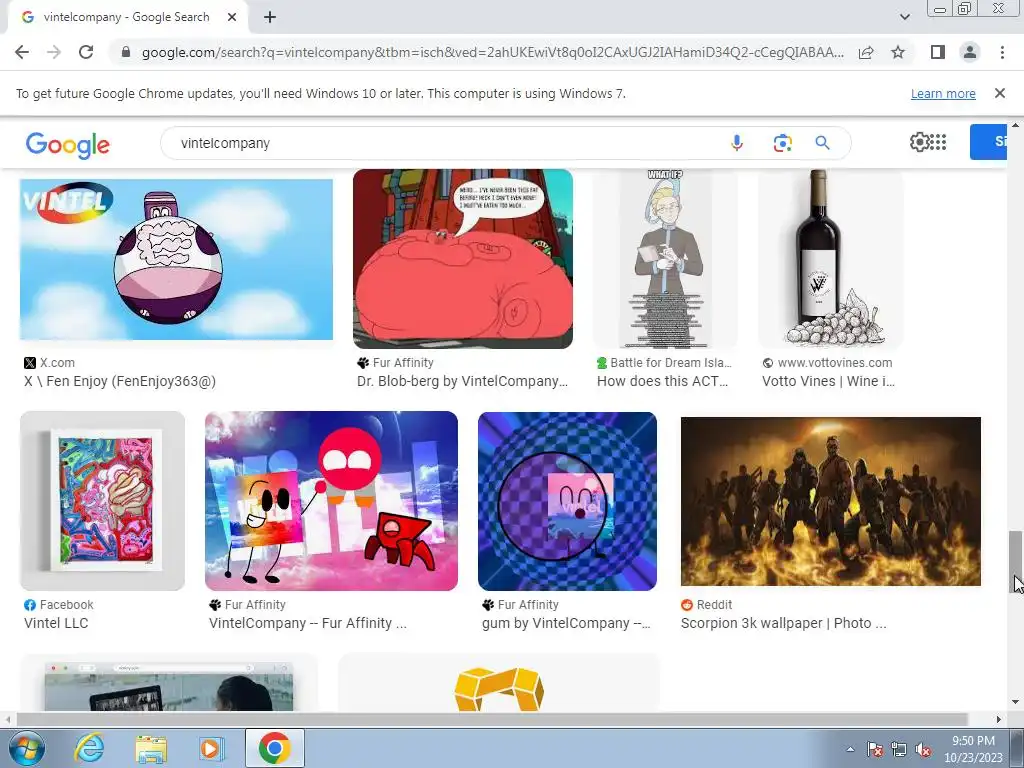This screenshot has height=768, width=1024.
Task: Show hidden system tray icons
Action: (x=850, y=749)
